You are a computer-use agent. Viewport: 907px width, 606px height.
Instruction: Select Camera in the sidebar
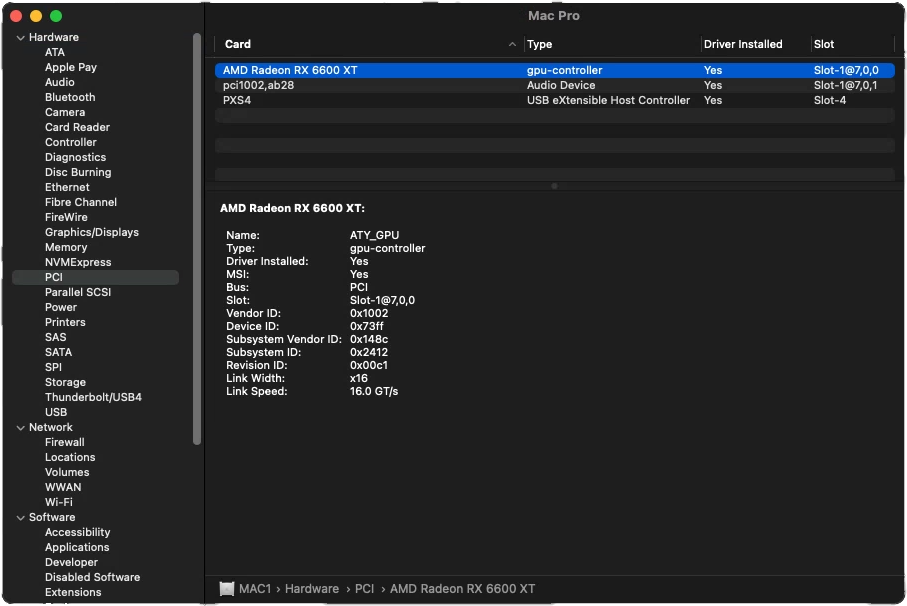[x=65, y=112]
